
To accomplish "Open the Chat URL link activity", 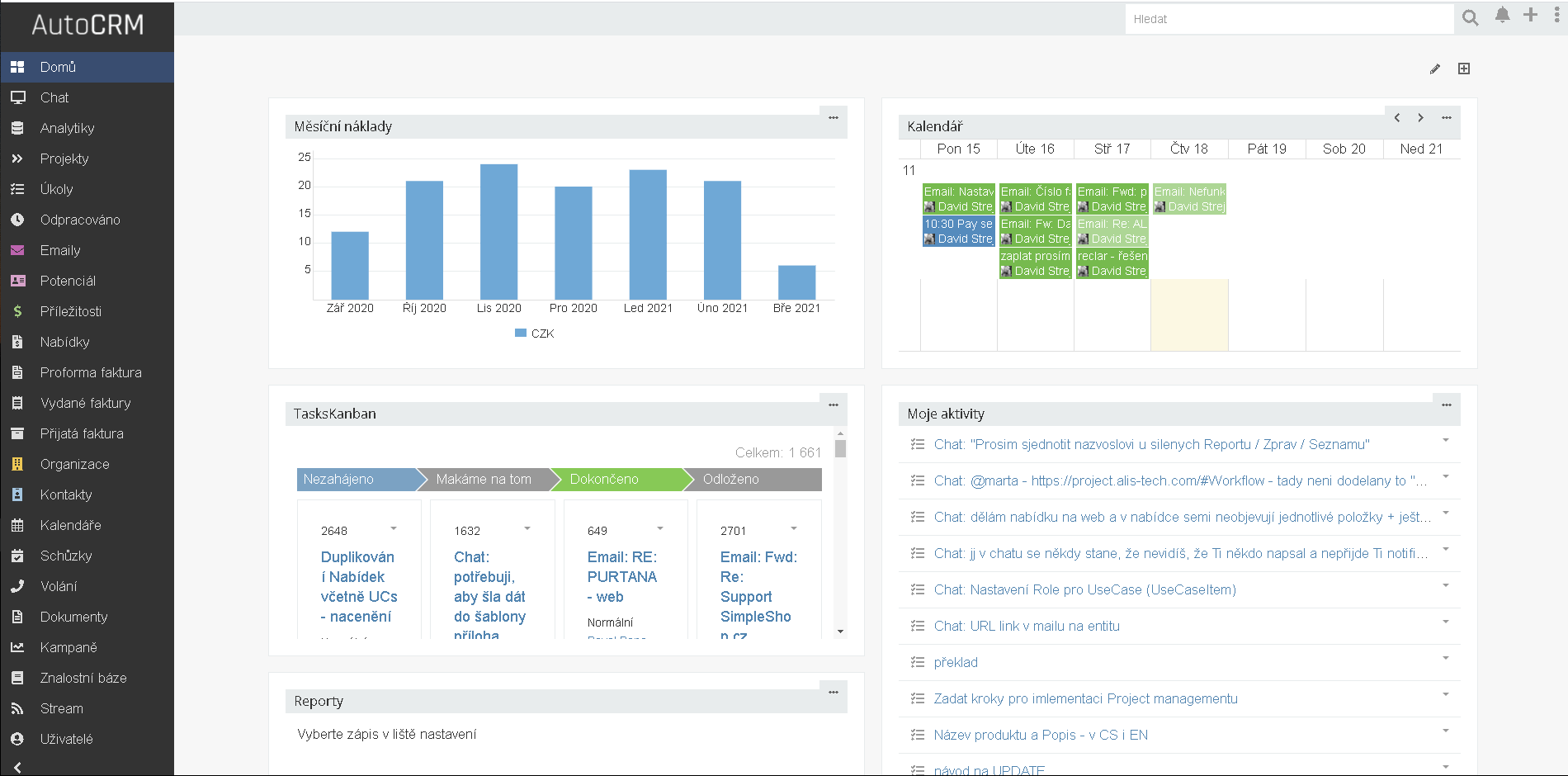I will 1027,626.
